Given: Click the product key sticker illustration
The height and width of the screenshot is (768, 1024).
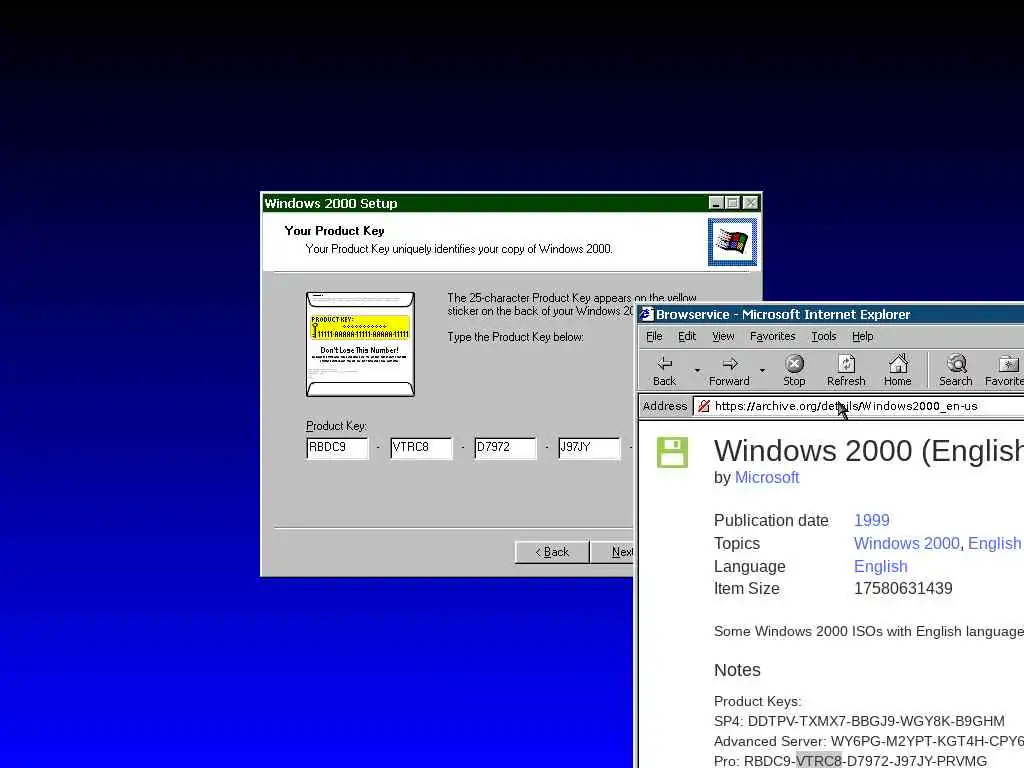Looking at the screenshot, I should tap(360, 344).
